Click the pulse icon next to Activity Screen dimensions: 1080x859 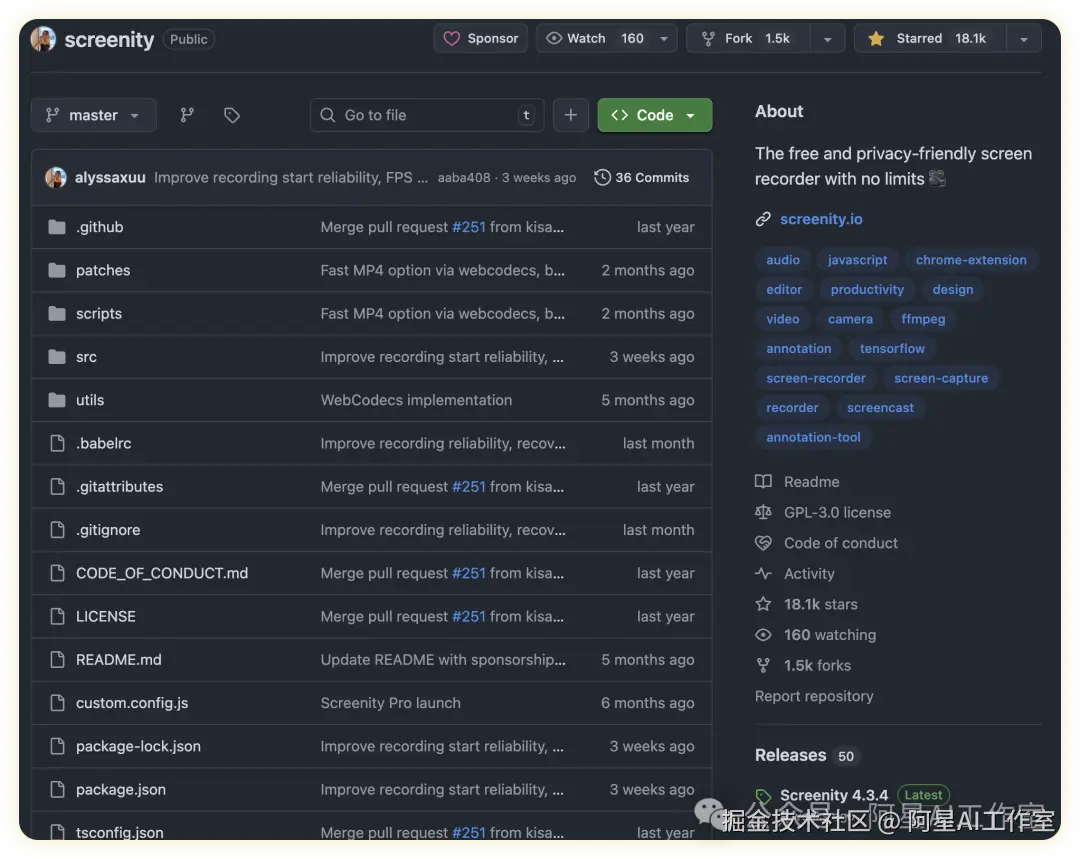(x=763, y=573)
